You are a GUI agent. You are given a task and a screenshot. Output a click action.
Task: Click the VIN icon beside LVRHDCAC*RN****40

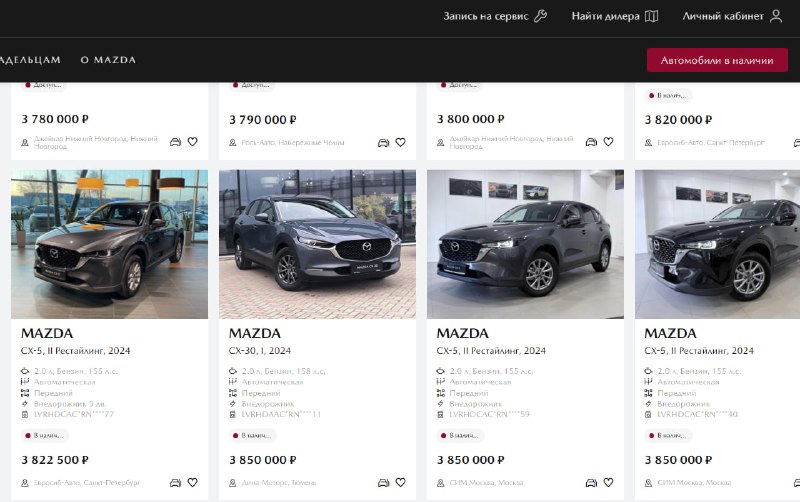click(648, 414)
